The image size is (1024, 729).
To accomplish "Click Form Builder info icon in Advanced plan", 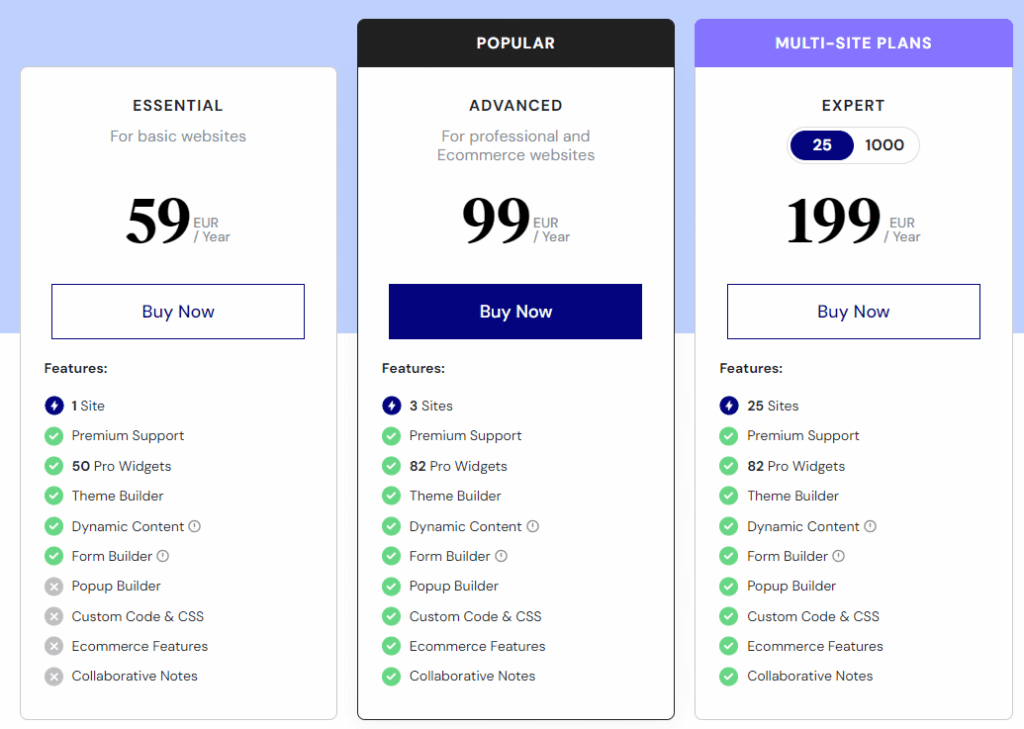I will (501, 556).
